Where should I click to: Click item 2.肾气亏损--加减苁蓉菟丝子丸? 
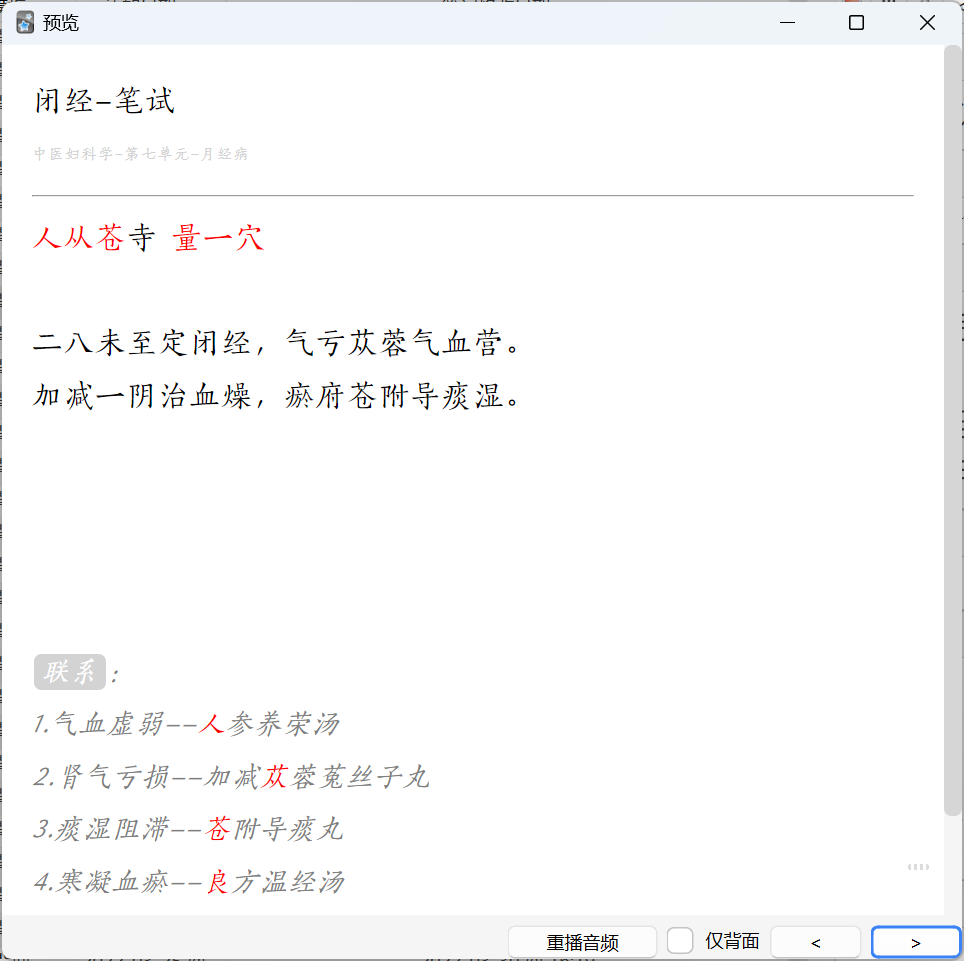click(231, 777)
